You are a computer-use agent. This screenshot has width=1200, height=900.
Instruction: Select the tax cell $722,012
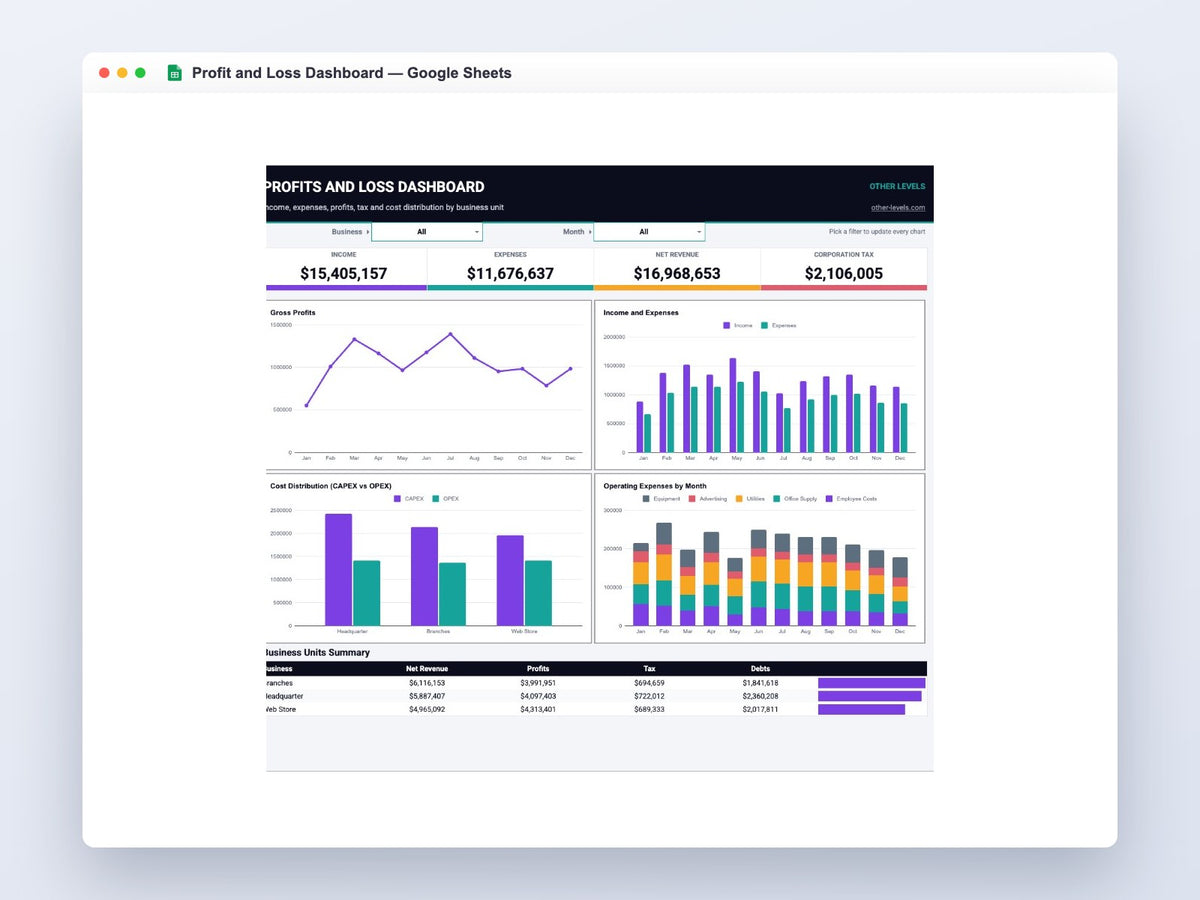click(649, 696)
